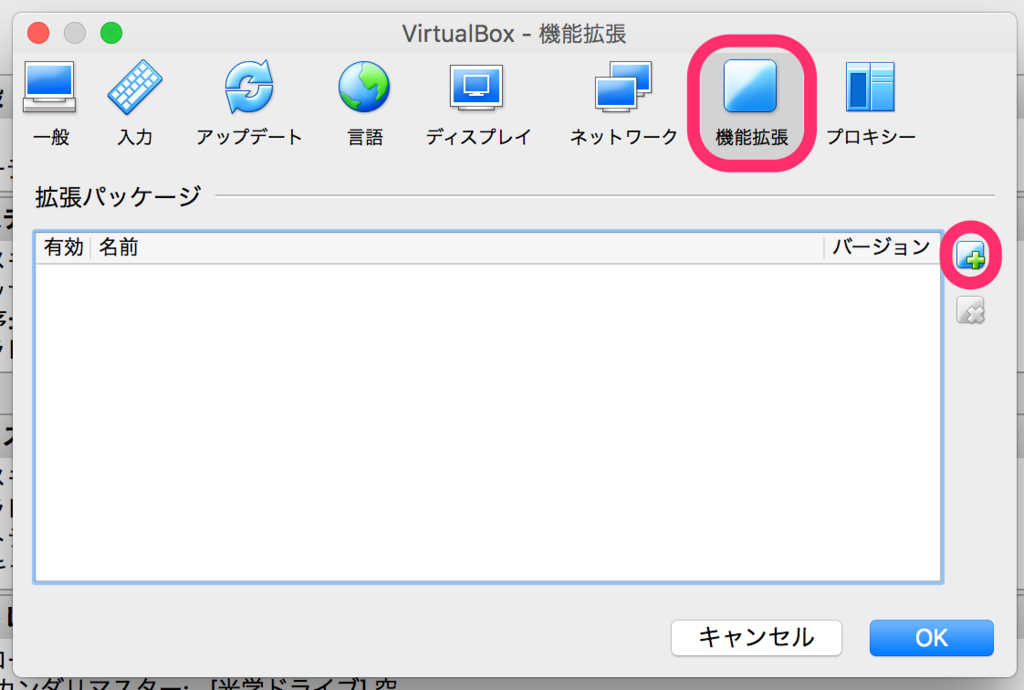The width and height of the screenshot is (1024, 690).
Task: Confirm settings with the OK button
Action: (x=931, y=638)
